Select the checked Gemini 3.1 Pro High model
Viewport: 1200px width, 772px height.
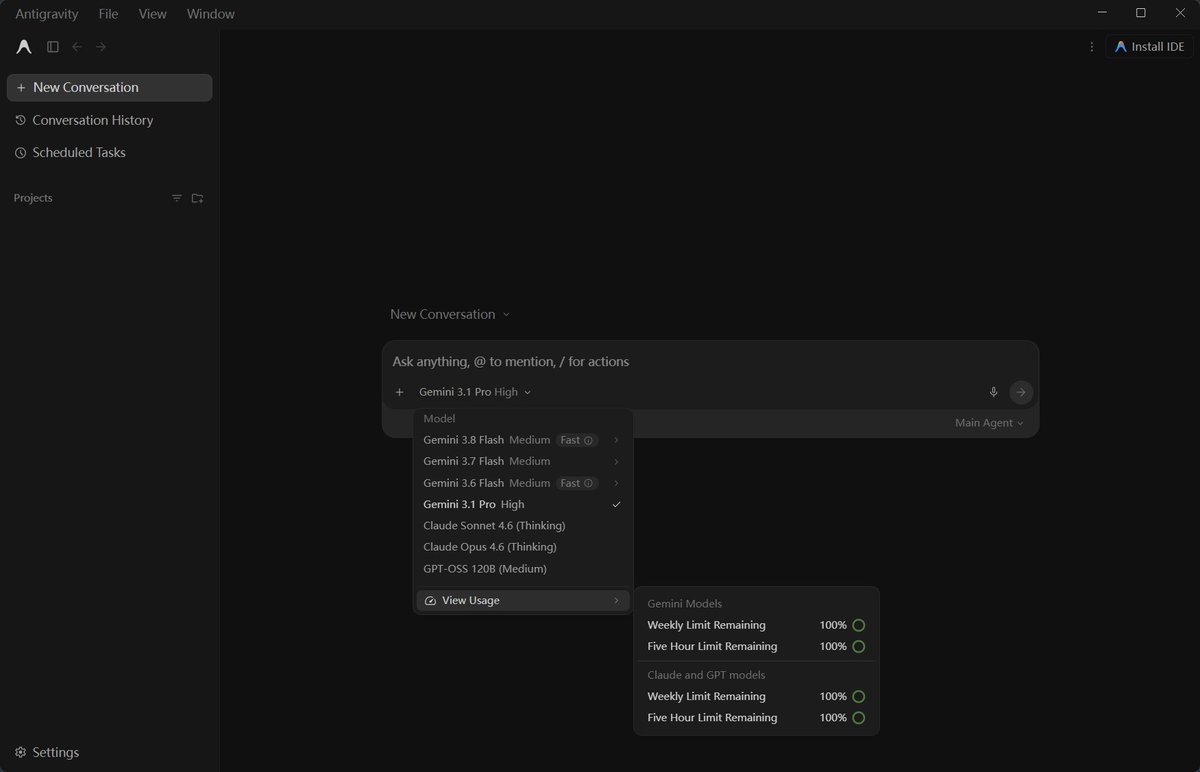(x=523, y=504)
